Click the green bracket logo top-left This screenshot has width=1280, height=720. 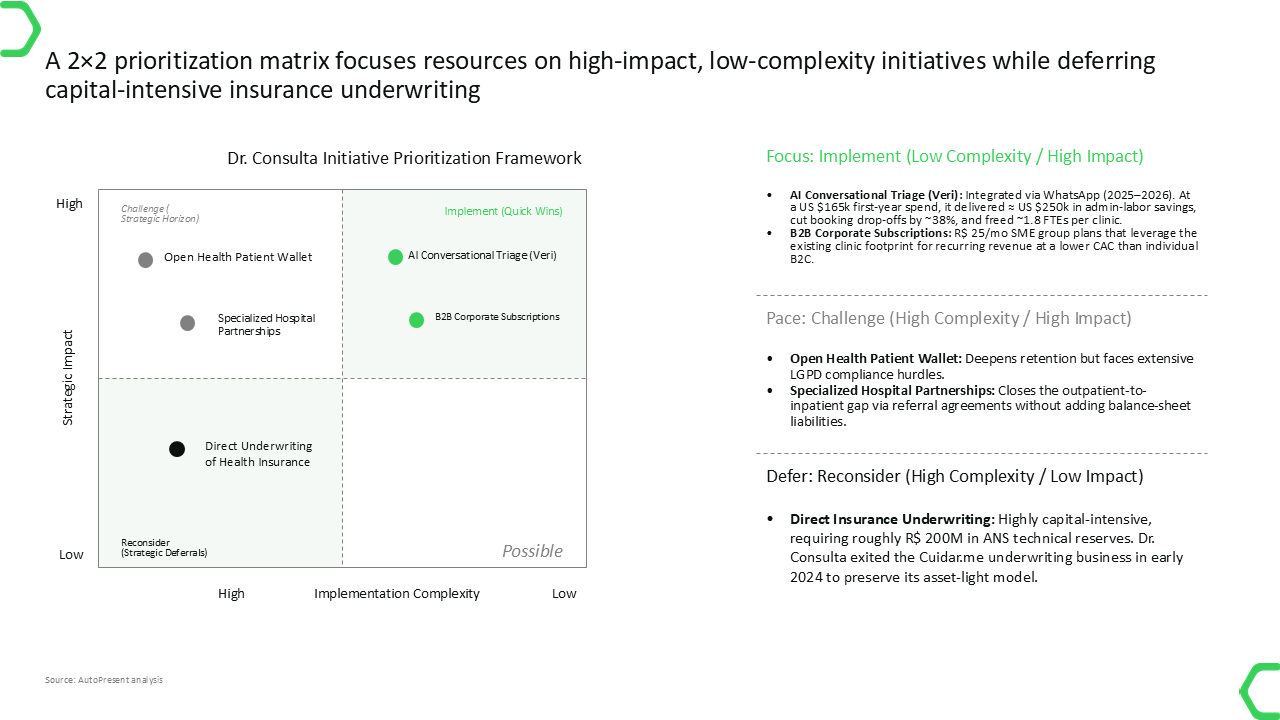tap(20, 28)
